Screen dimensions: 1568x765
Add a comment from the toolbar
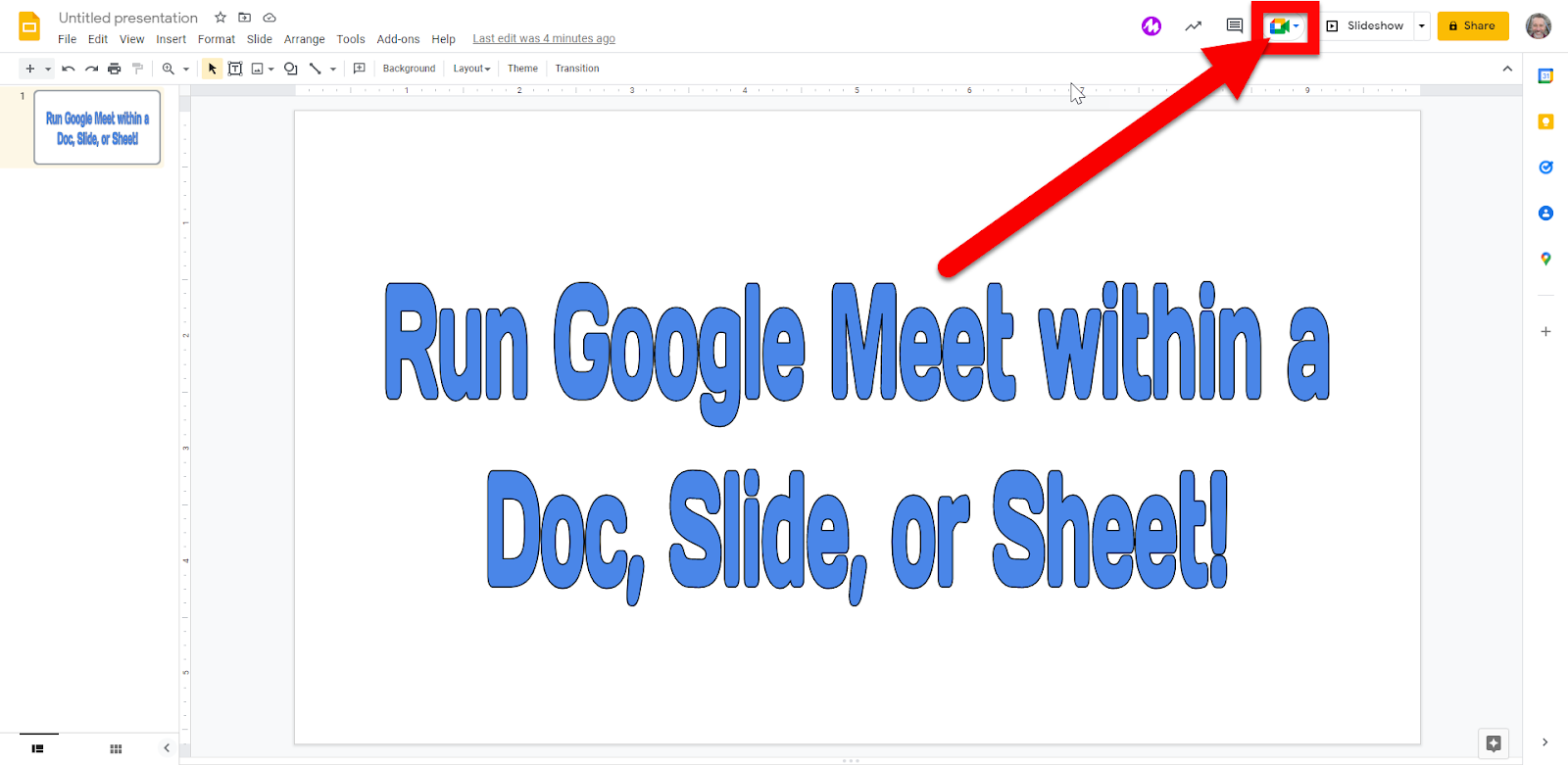pos(360,69)
